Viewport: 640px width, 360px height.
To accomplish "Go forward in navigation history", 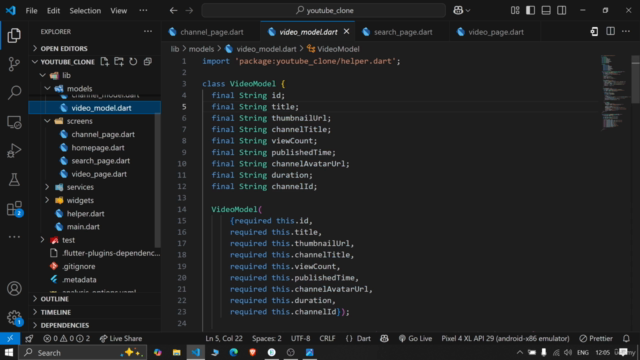I will coord(189,11).
